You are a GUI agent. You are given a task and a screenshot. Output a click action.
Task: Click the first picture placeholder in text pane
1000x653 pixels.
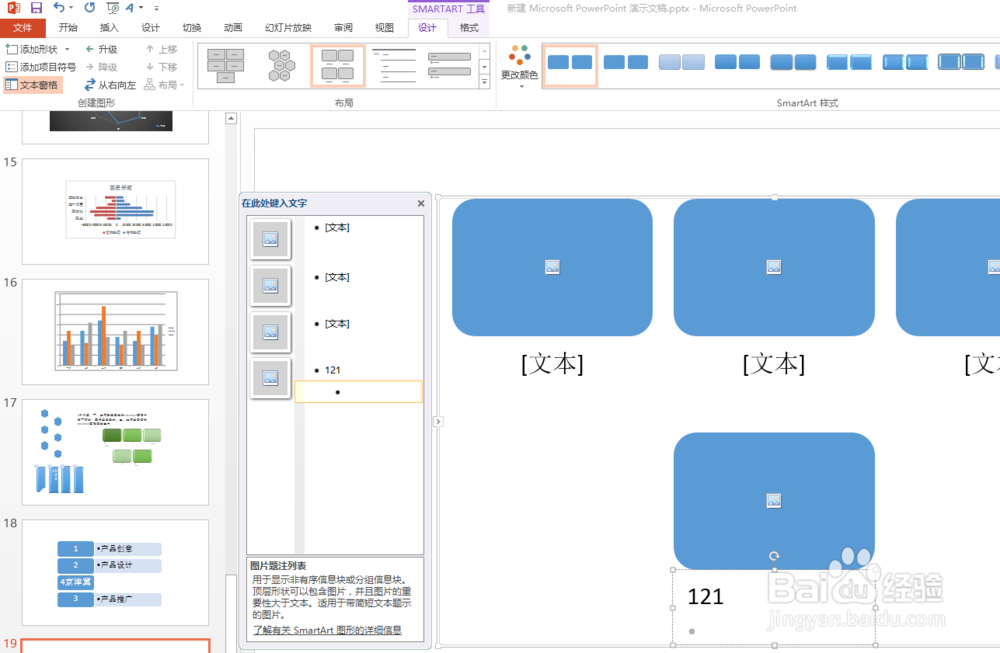coord(270,239)
